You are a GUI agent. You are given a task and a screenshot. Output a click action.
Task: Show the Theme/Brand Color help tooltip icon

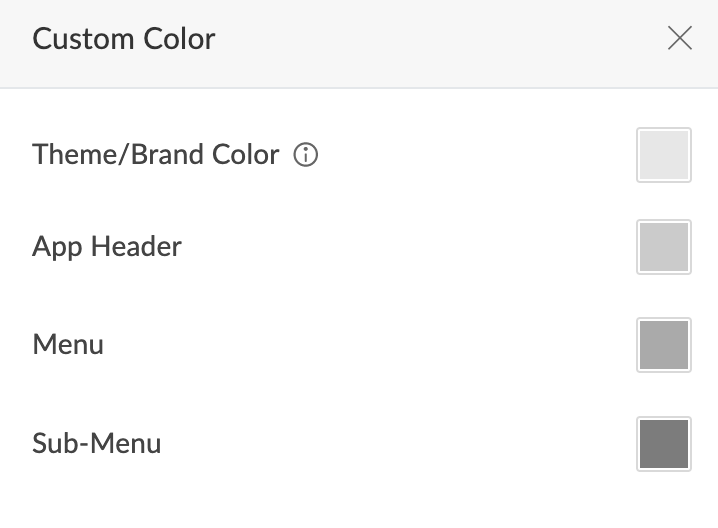pyautogui.click(x=306, y=155)
